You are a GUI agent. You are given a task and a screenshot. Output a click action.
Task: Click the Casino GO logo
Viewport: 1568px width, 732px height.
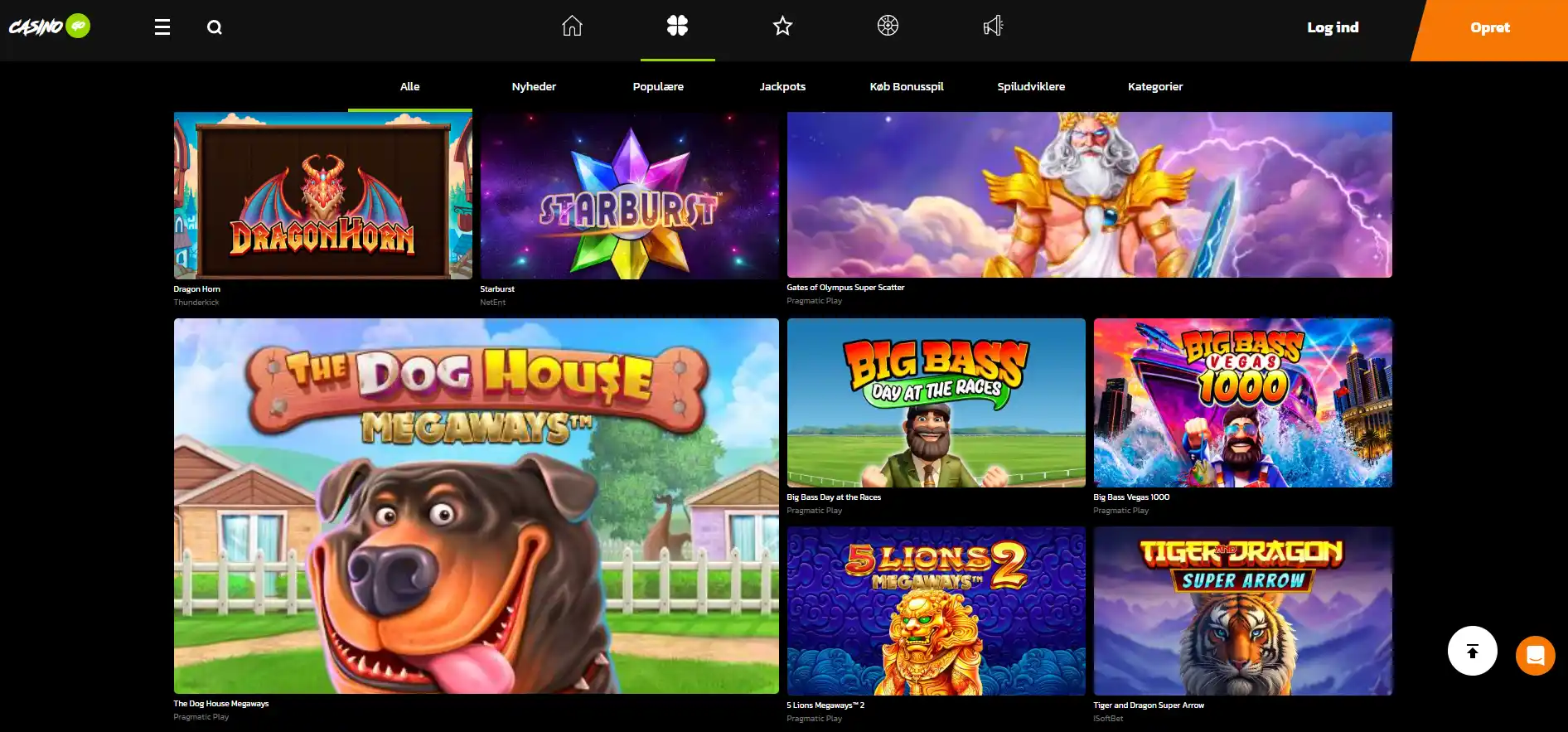point(50,27)
